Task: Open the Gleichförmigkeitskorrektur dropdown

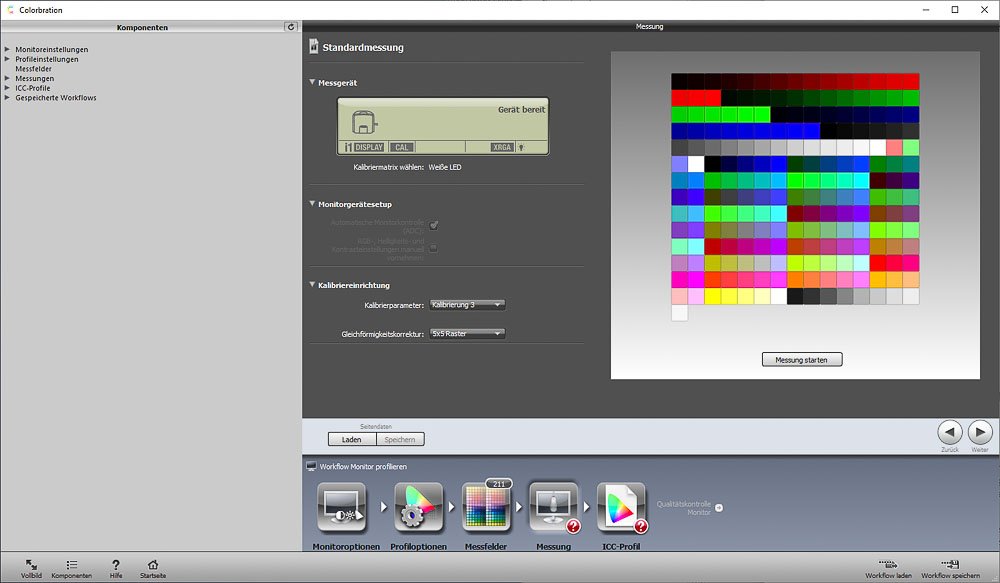Action: (467, 334)
